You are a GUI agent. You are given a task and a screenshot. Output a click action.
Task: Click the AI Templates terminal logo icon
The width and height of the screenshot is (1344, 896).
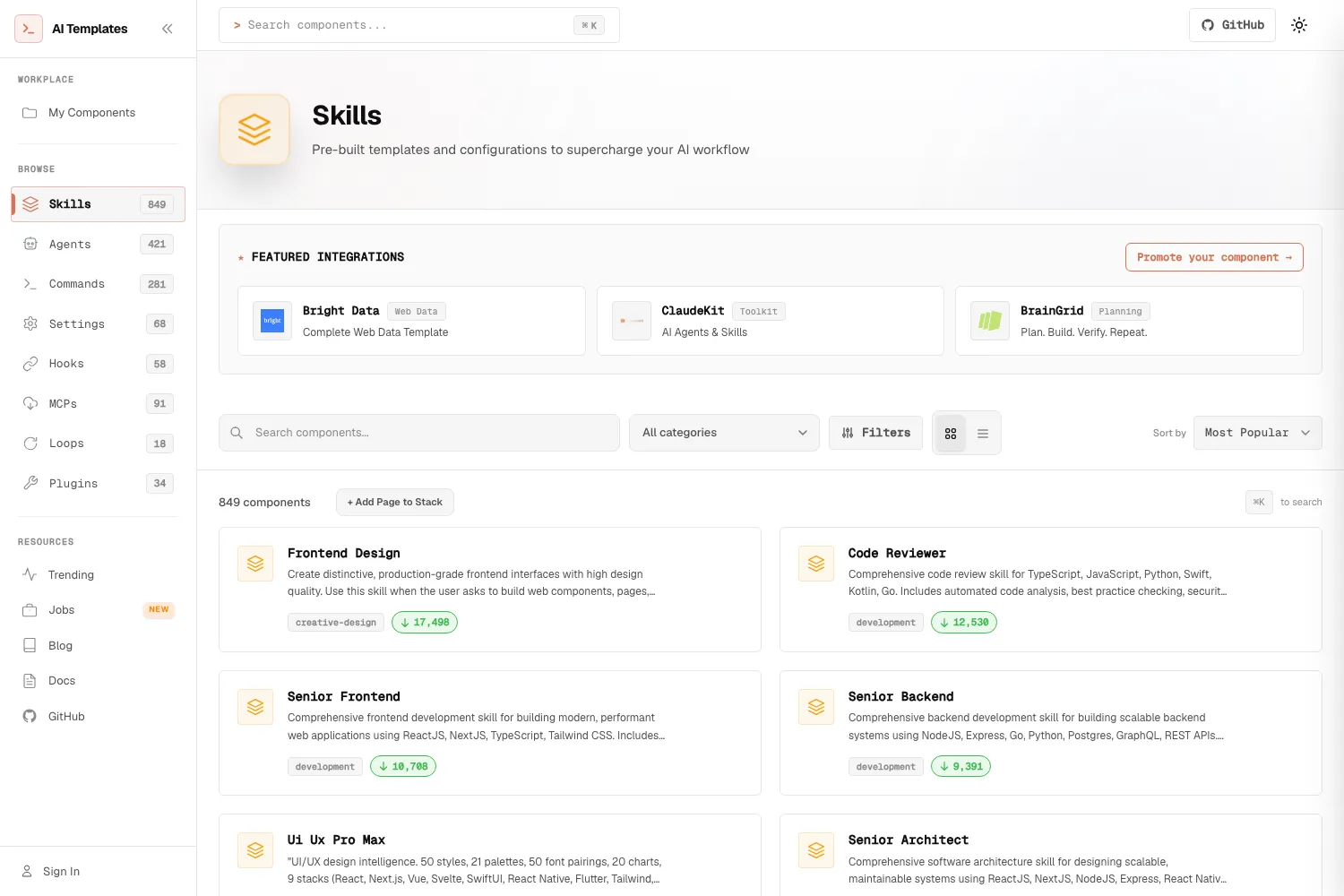tap(29, 29)
